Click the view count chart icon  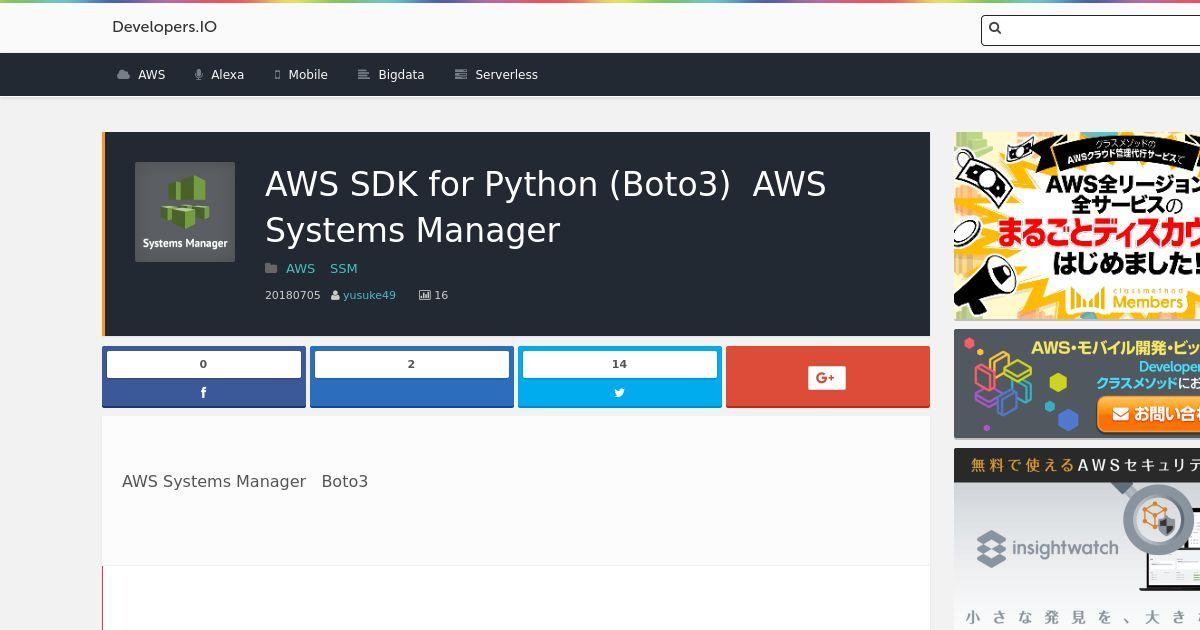coord(424,295)
